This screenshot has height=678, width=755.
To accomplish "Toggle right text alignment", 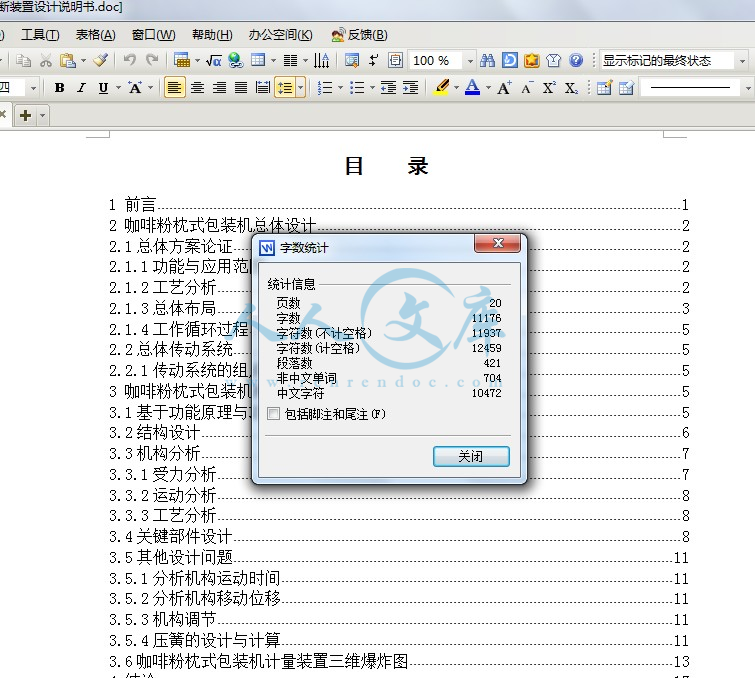I will click(x=219, y=88).
